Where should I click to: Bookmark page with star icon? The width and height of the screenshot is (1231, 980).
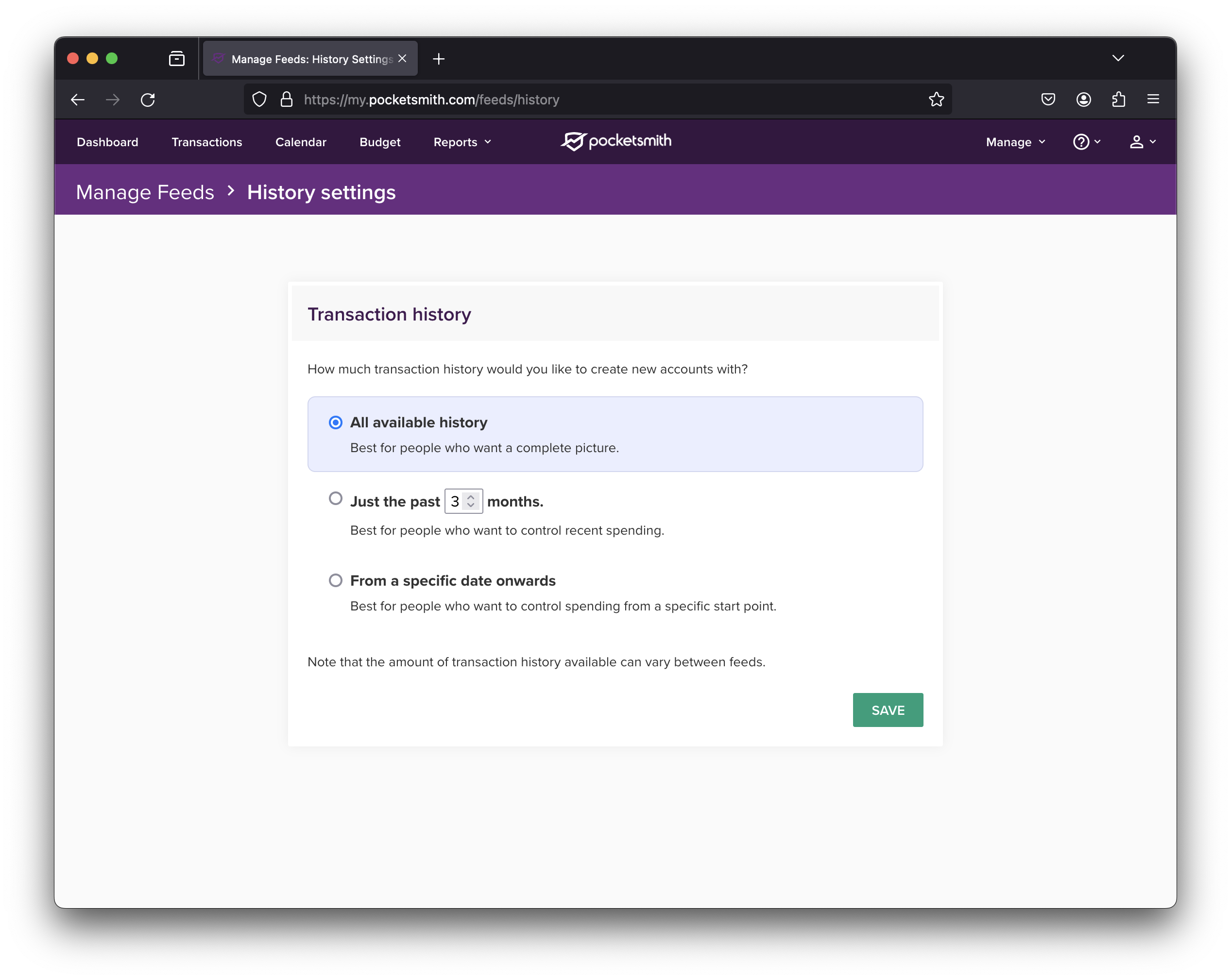click(x=936, y=100)
